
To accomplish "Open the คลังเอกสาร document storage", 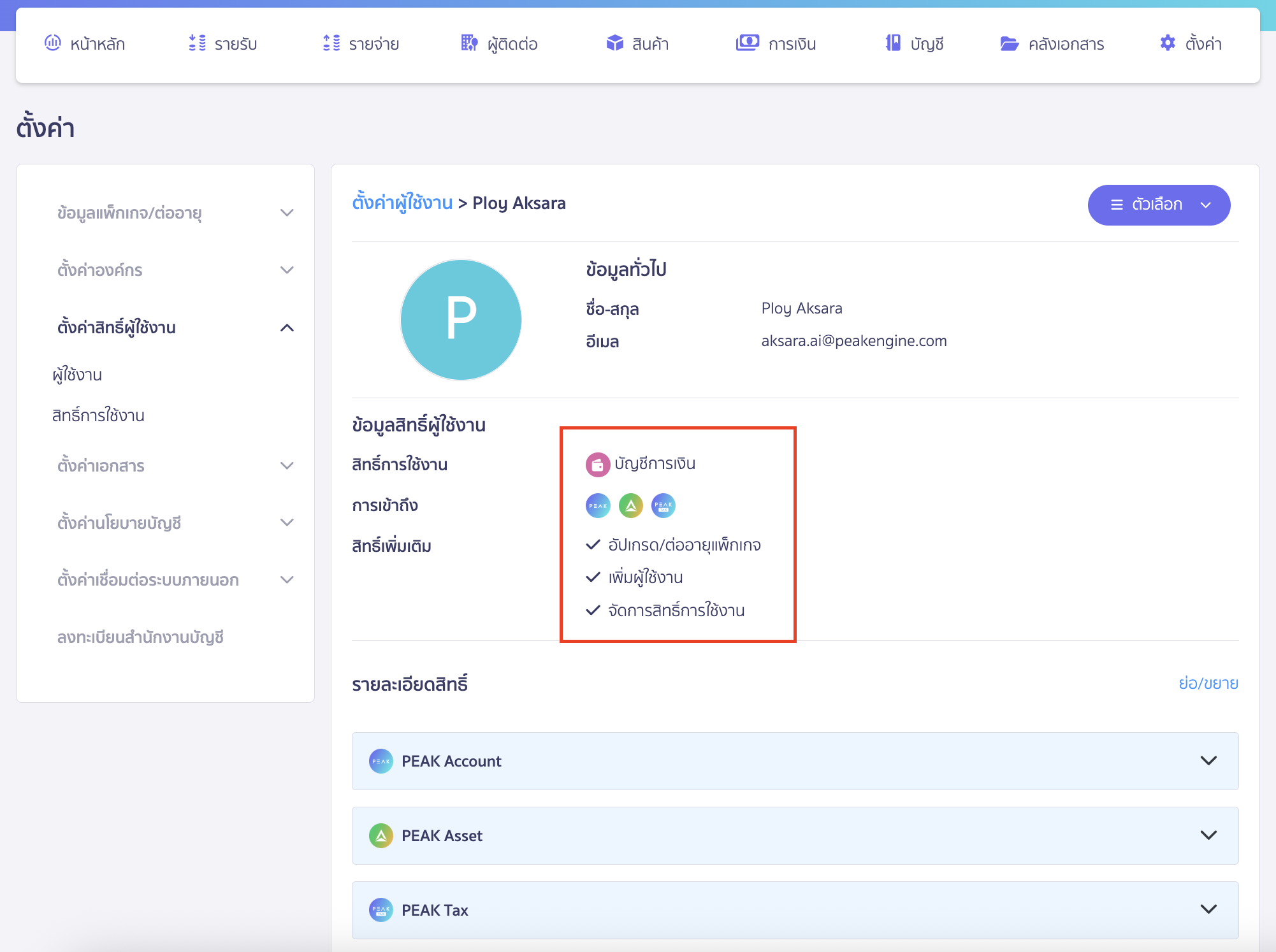I will click(x=1051, y=43).
